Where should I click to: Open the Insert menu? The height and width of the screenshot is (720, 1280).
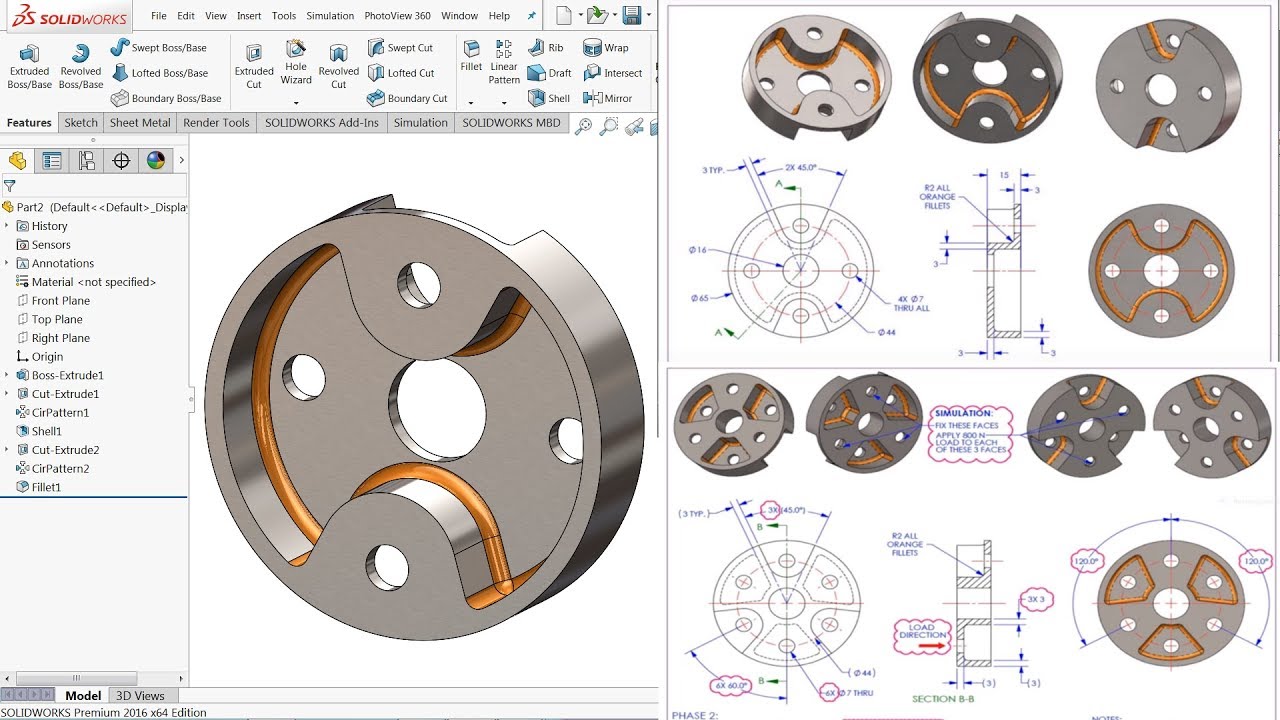click(x=249, y=16)
